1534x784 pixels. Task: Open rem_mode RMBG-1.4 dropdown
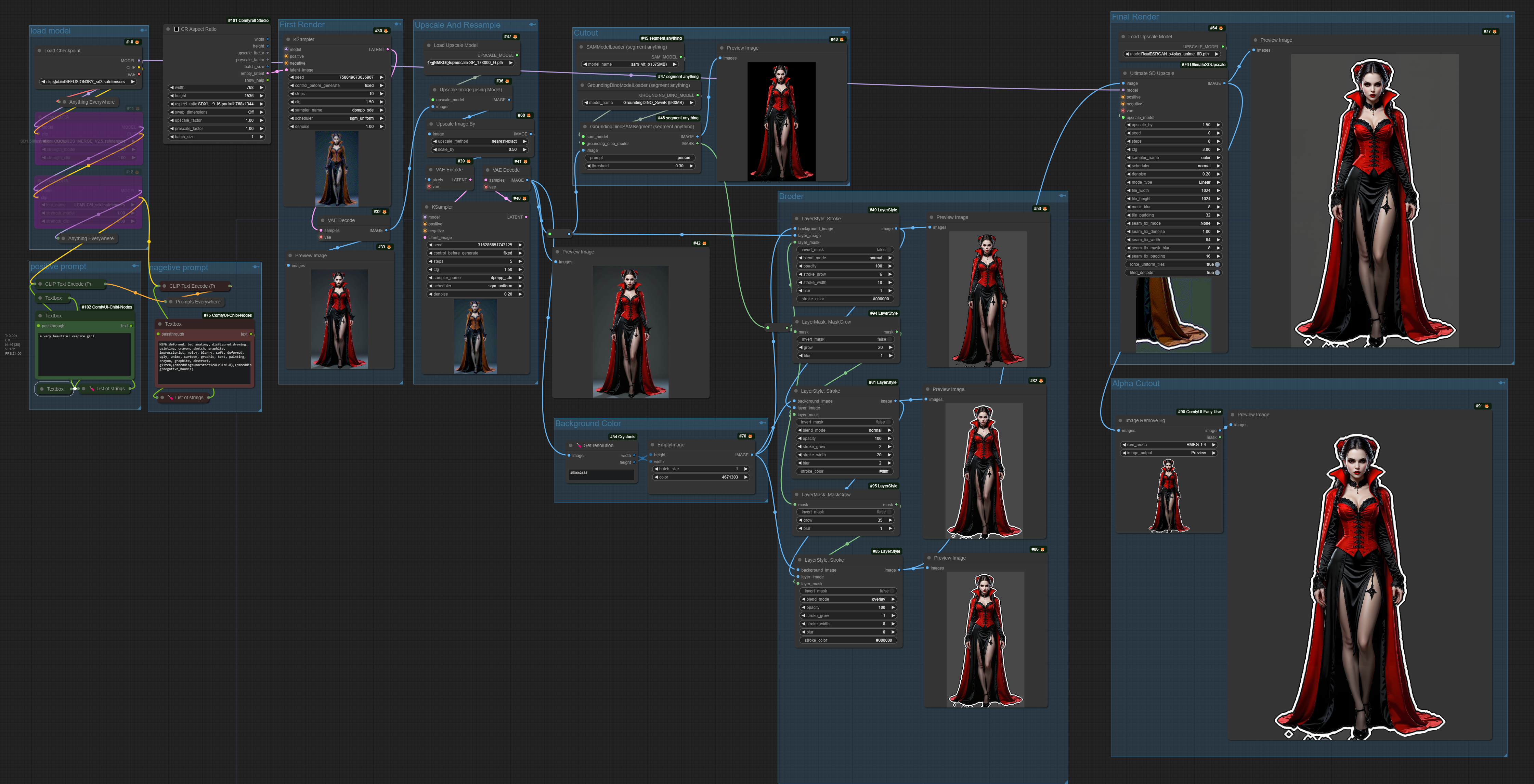(1169, 445)
